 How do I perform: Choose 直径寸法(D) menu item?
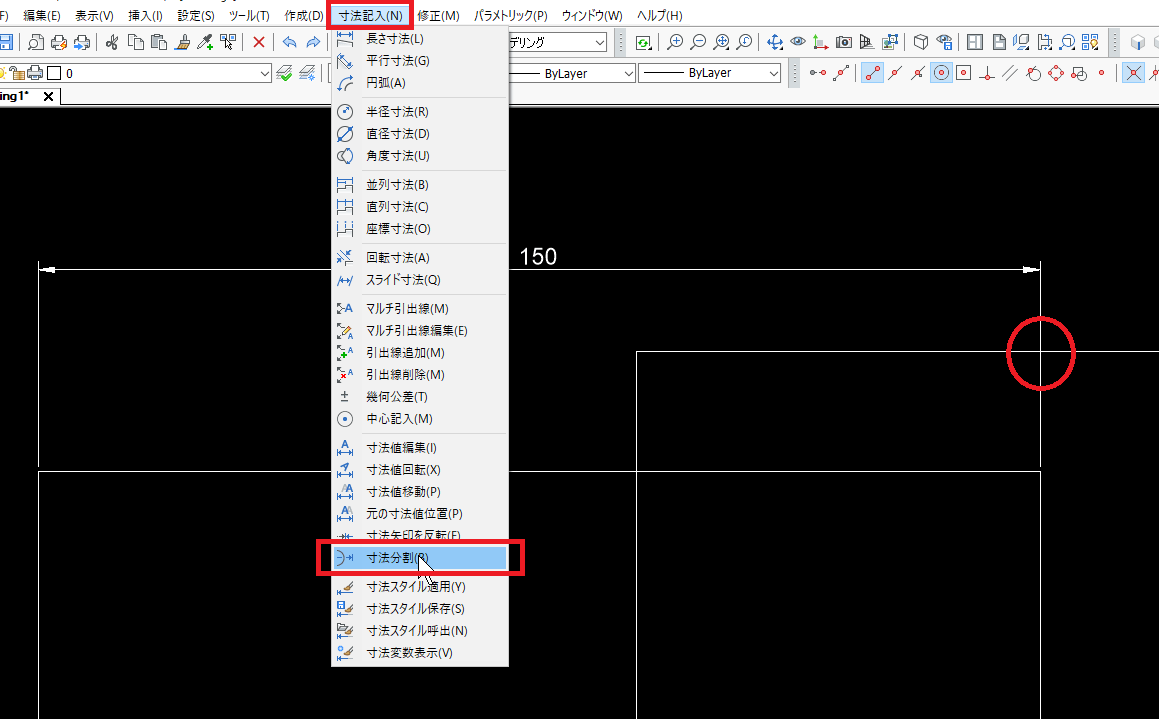[x=420, y=134]
